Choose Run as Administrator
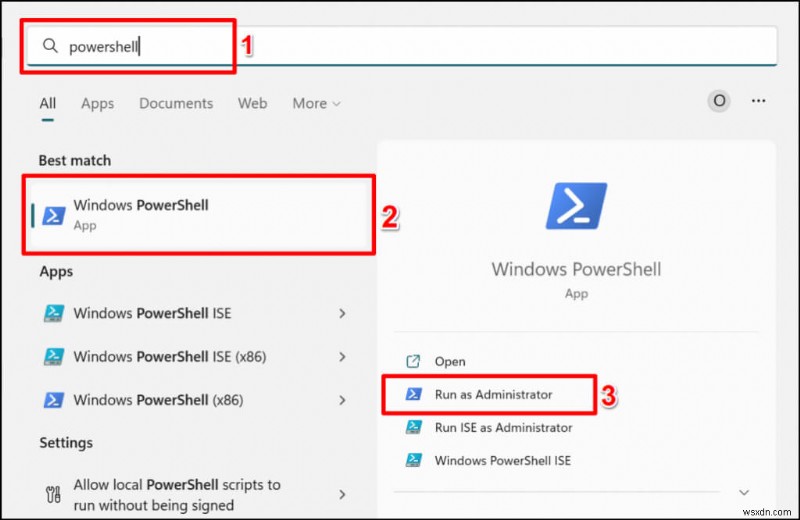The height and width of the screenshot is (520, 800). (x=493, y=394)
